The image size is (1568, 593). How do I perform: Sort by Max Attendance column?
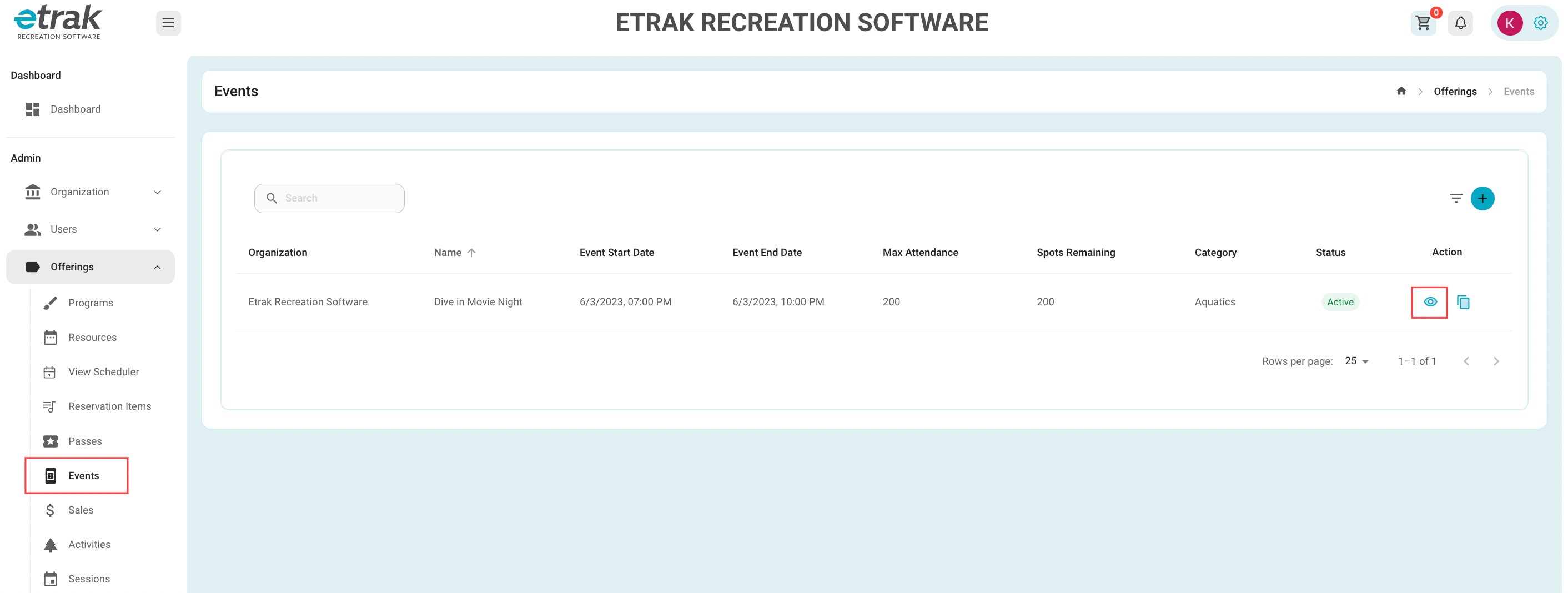coord(921,253)
